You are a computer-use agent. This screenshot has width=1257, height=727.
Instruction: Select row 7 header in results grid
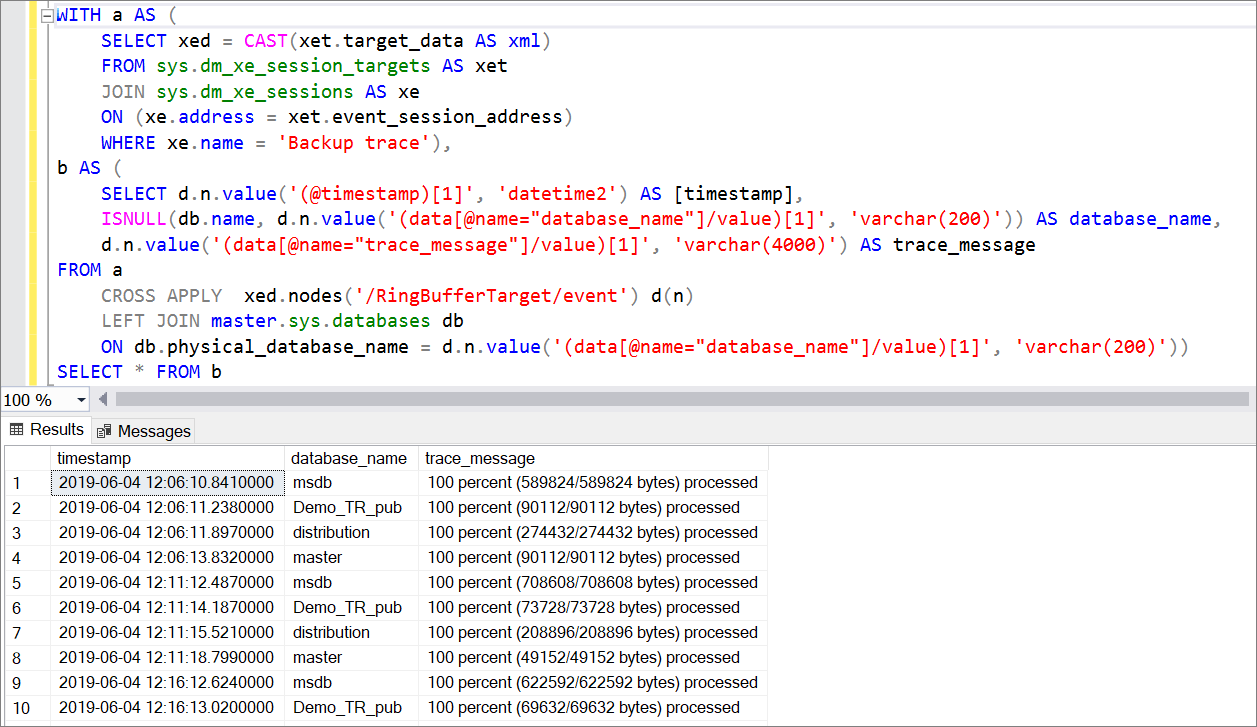point(27,632)
